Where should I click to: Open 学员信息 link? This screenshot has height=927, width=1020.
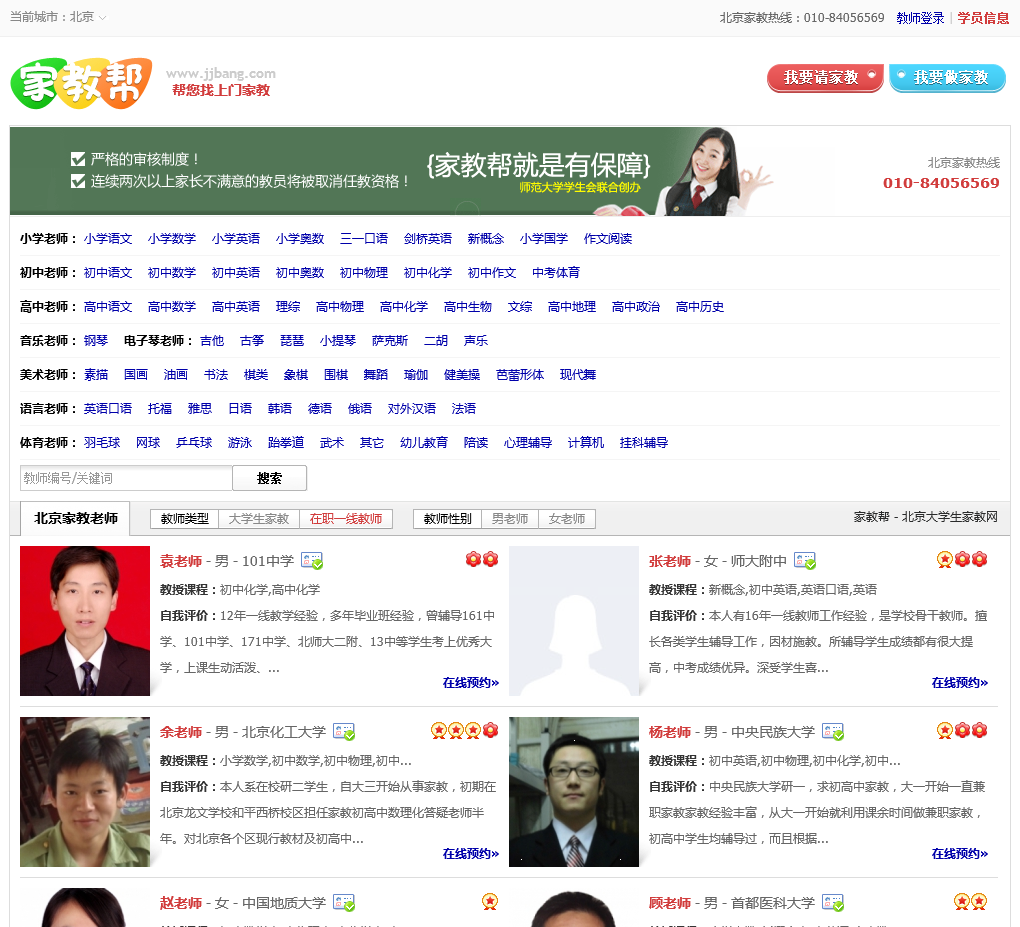tap(983, 18)
